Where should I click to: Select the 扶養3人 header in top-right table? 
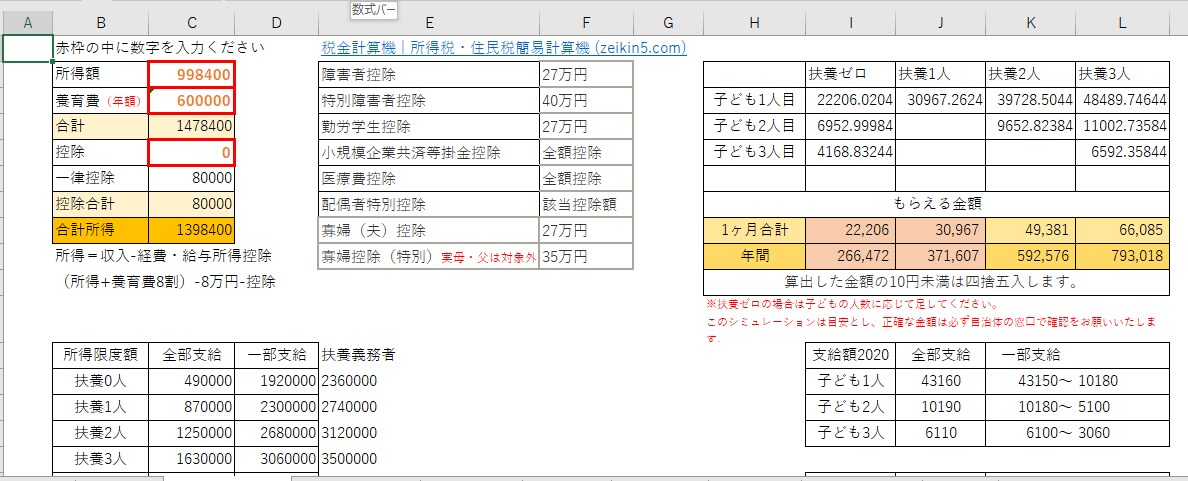(x=1123, y=74)
